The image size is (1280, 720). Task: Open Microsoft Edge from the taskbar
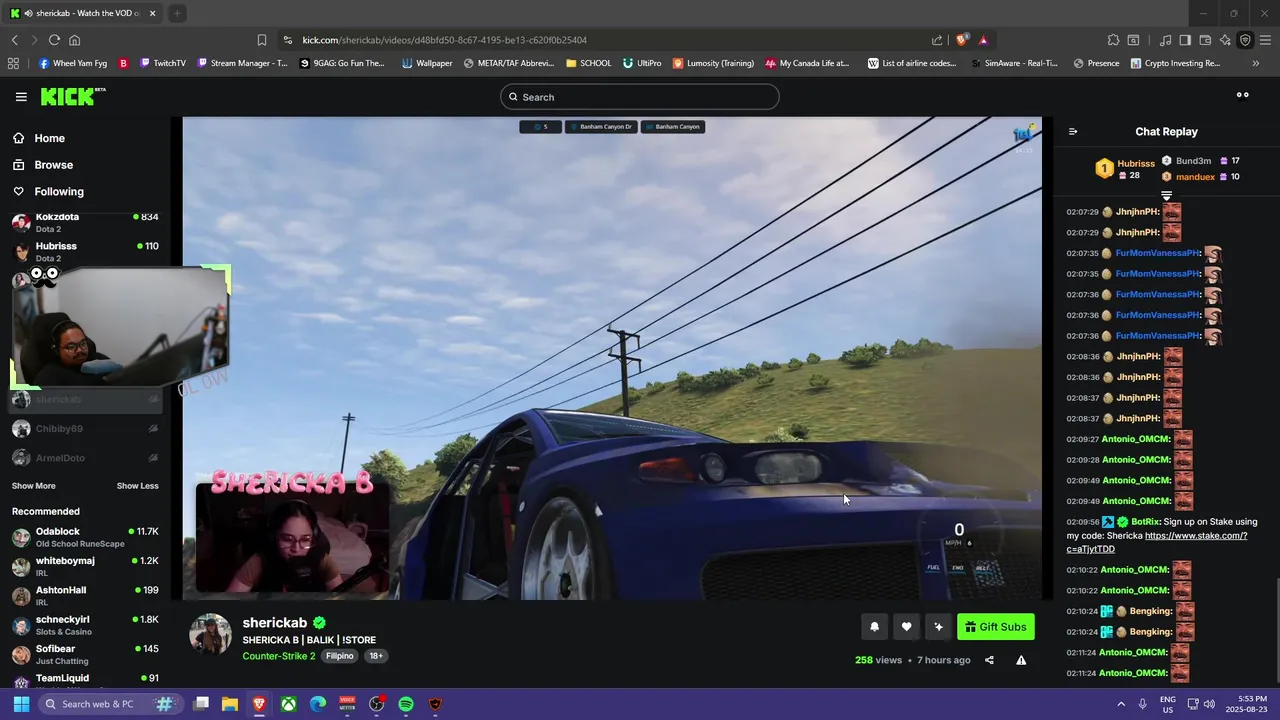tap(318, 704)
